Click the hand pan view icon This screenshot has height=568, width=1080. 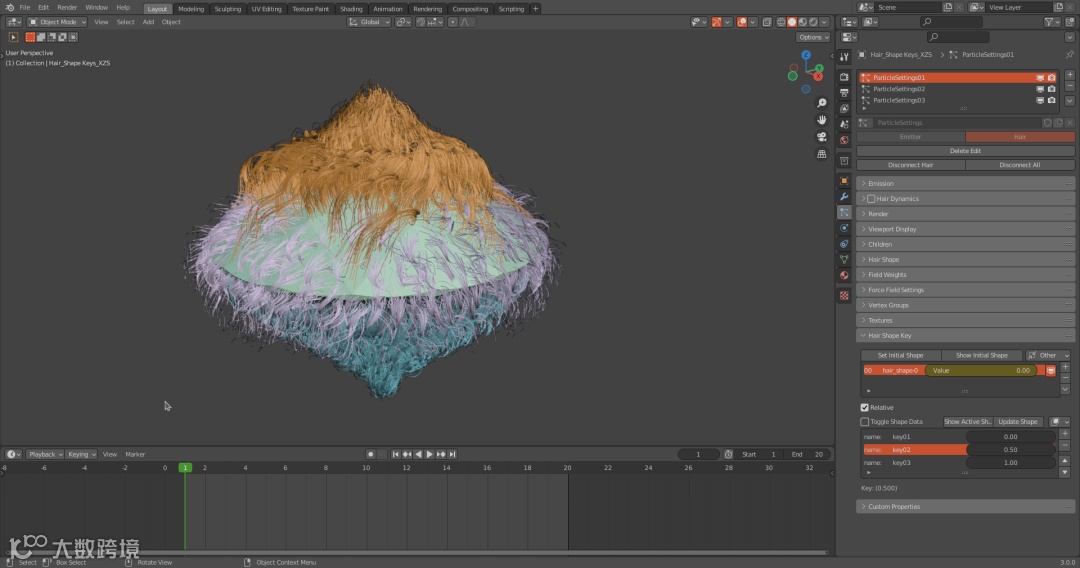coord(822,120)
